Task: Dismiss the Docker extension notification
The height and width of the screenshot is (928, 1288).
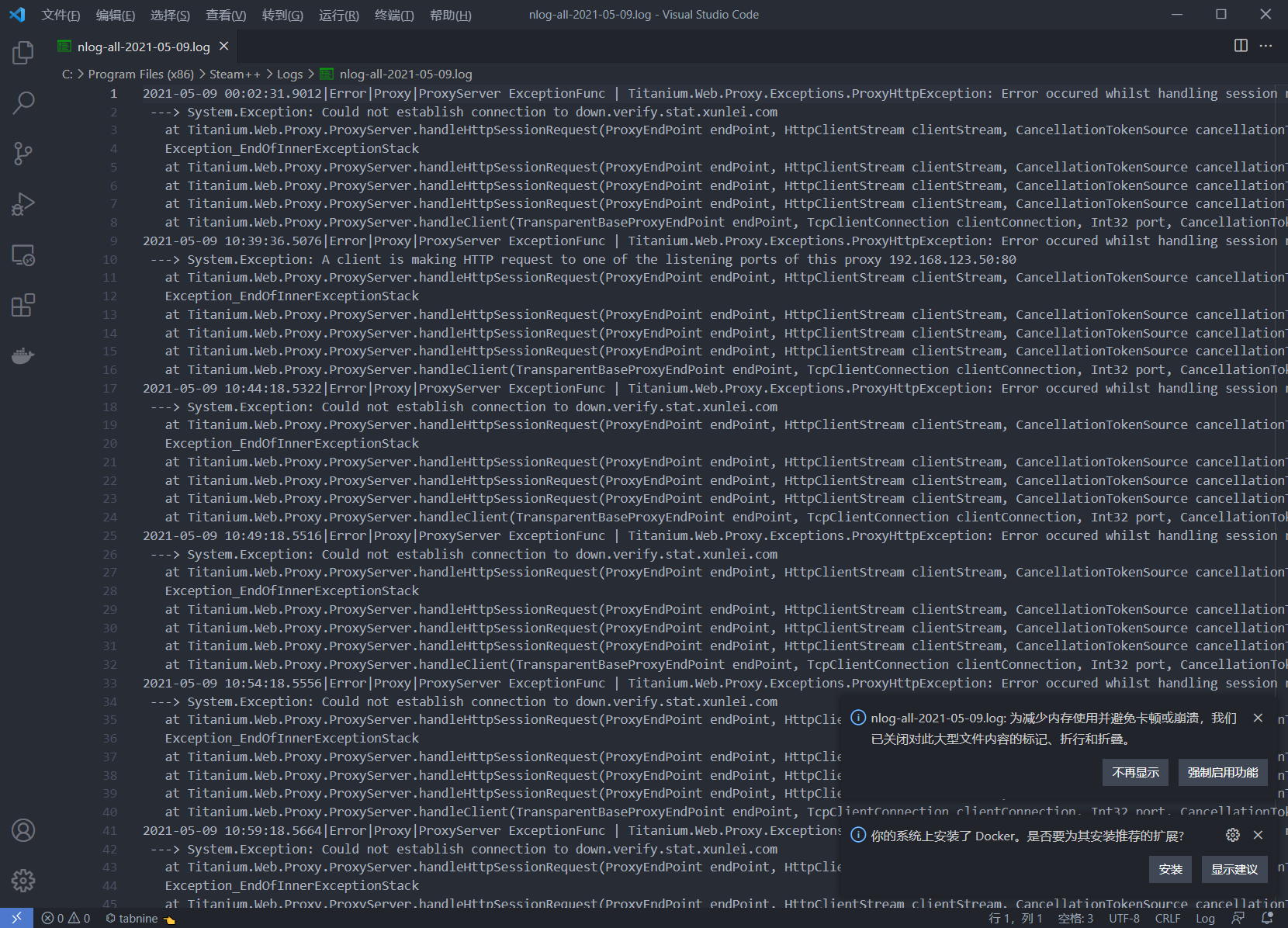Action: point(1258,835)
